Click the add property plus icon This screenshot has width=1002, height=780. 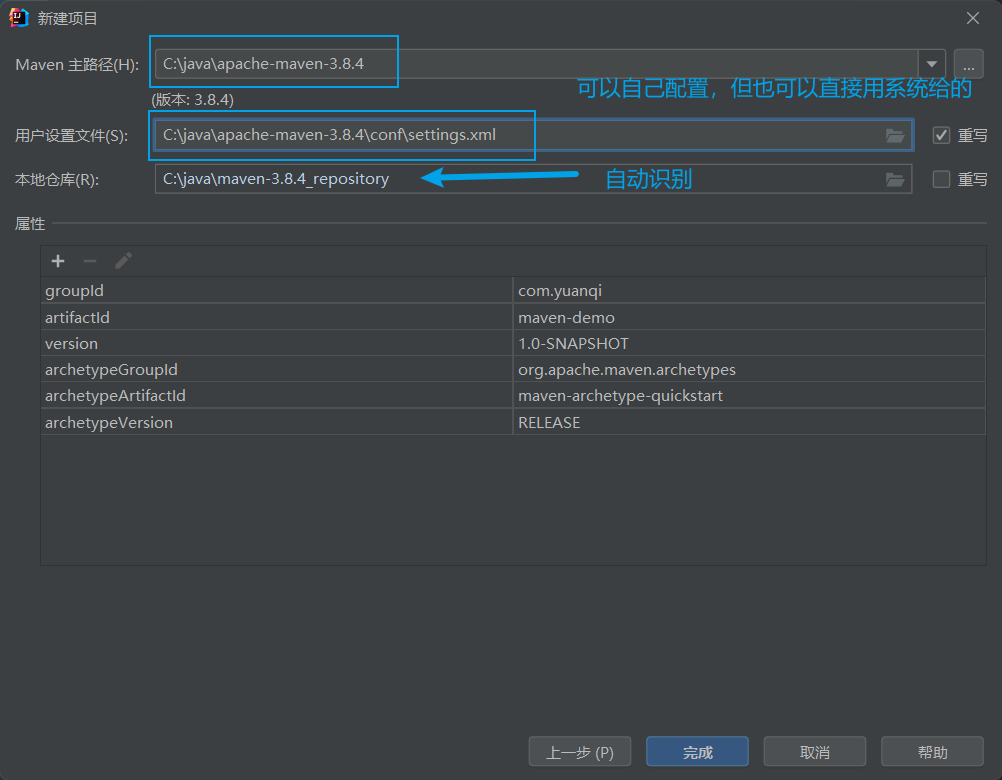point(58,261)
